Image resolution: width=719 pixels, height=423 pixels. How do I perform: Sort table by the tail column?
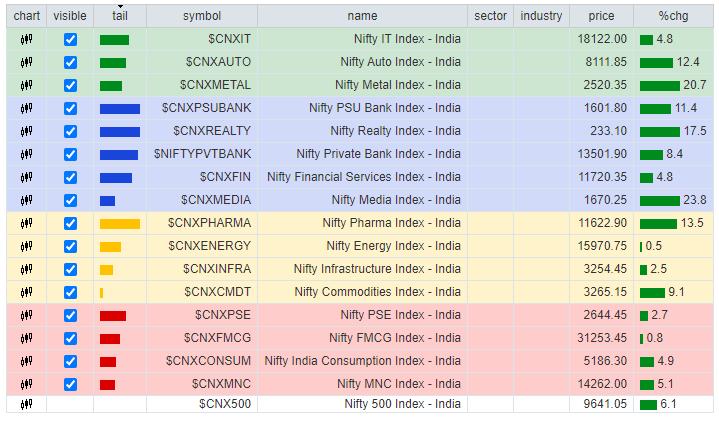pyautogui.click(x=119, y=16)
